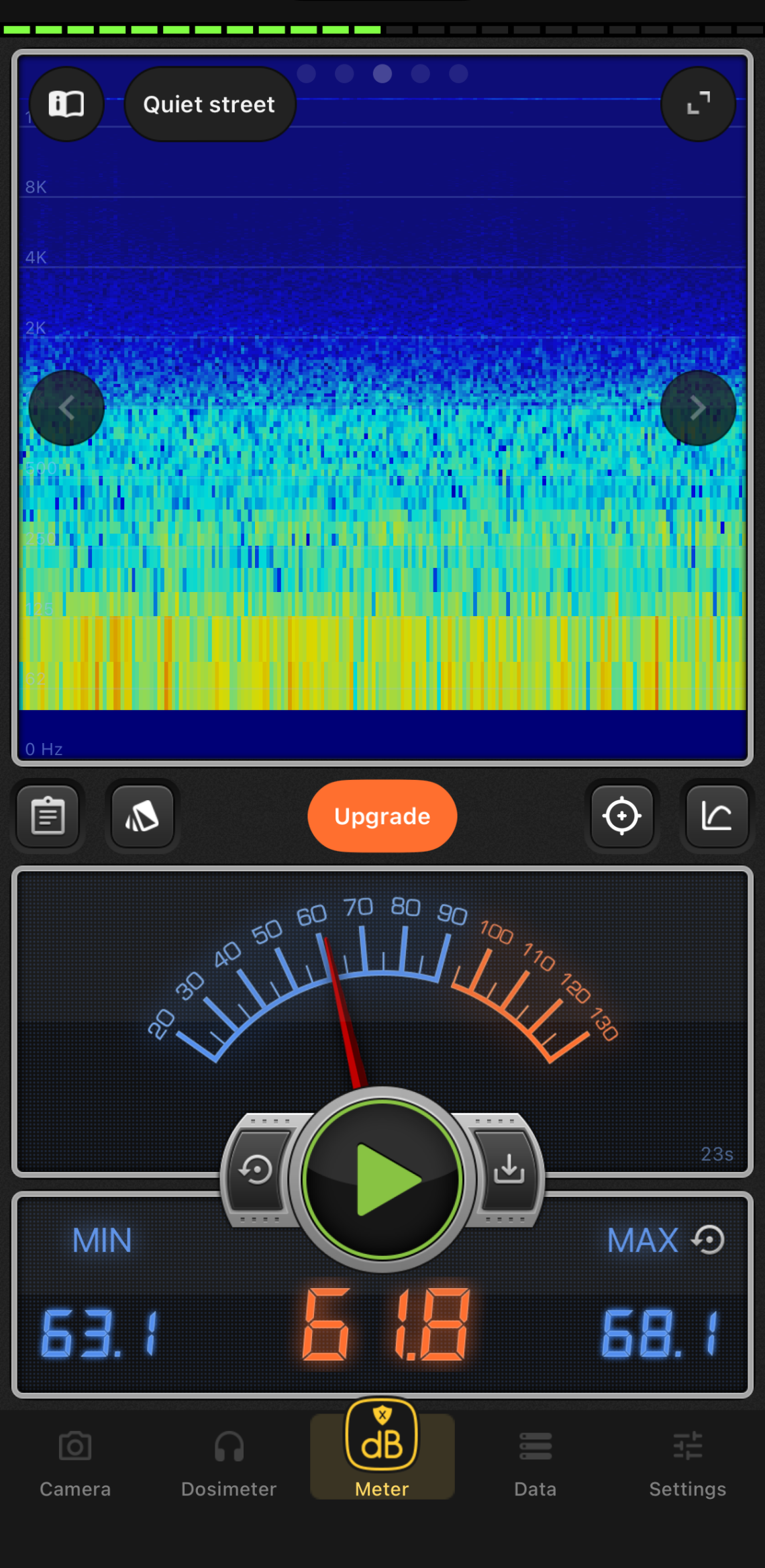Start measuring with the green play button
This screenshot has height=1568, width=765.
[382, 1179]
